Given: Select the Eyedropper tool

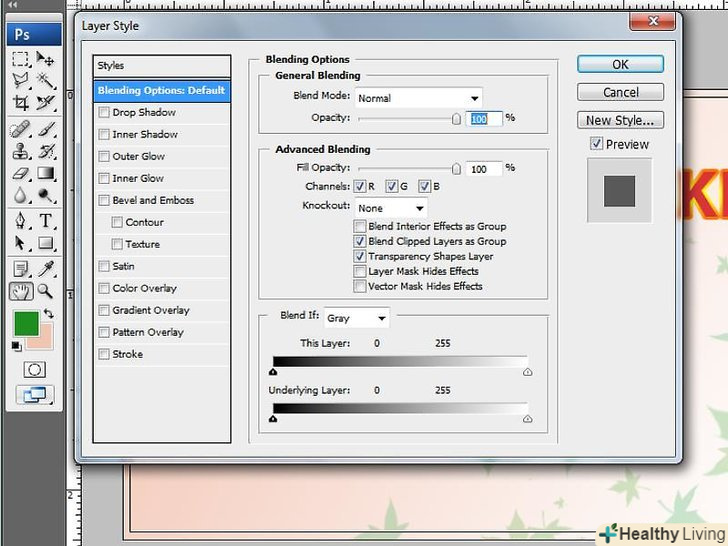Looking at the screenshot, I should click(x=46, y=269).
